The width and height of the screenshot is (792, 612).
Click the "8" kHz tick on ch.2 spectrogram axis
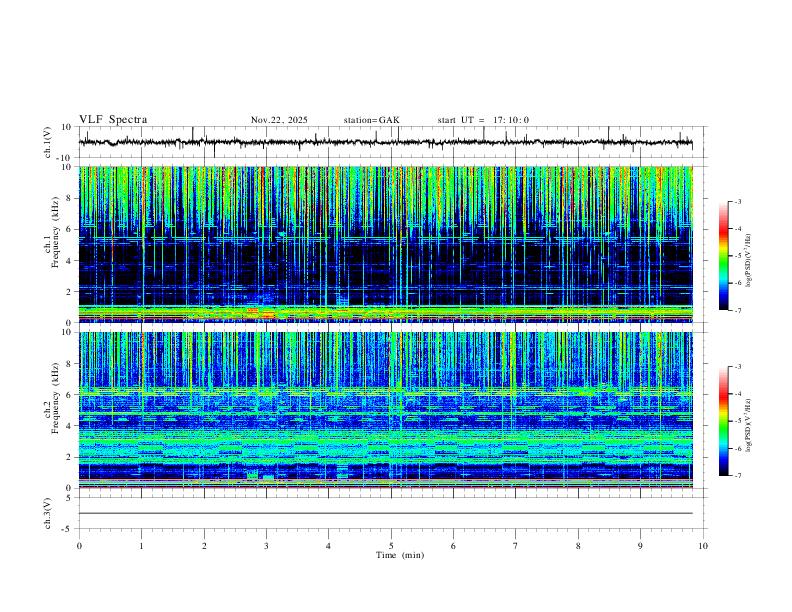pos(69,364)
